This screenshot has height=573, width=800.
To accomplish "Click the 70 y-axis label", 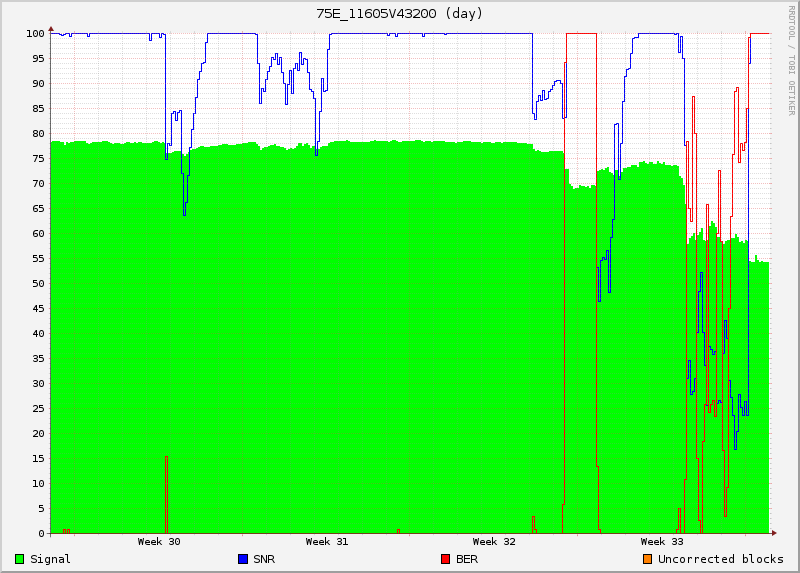I will (38, 184).
